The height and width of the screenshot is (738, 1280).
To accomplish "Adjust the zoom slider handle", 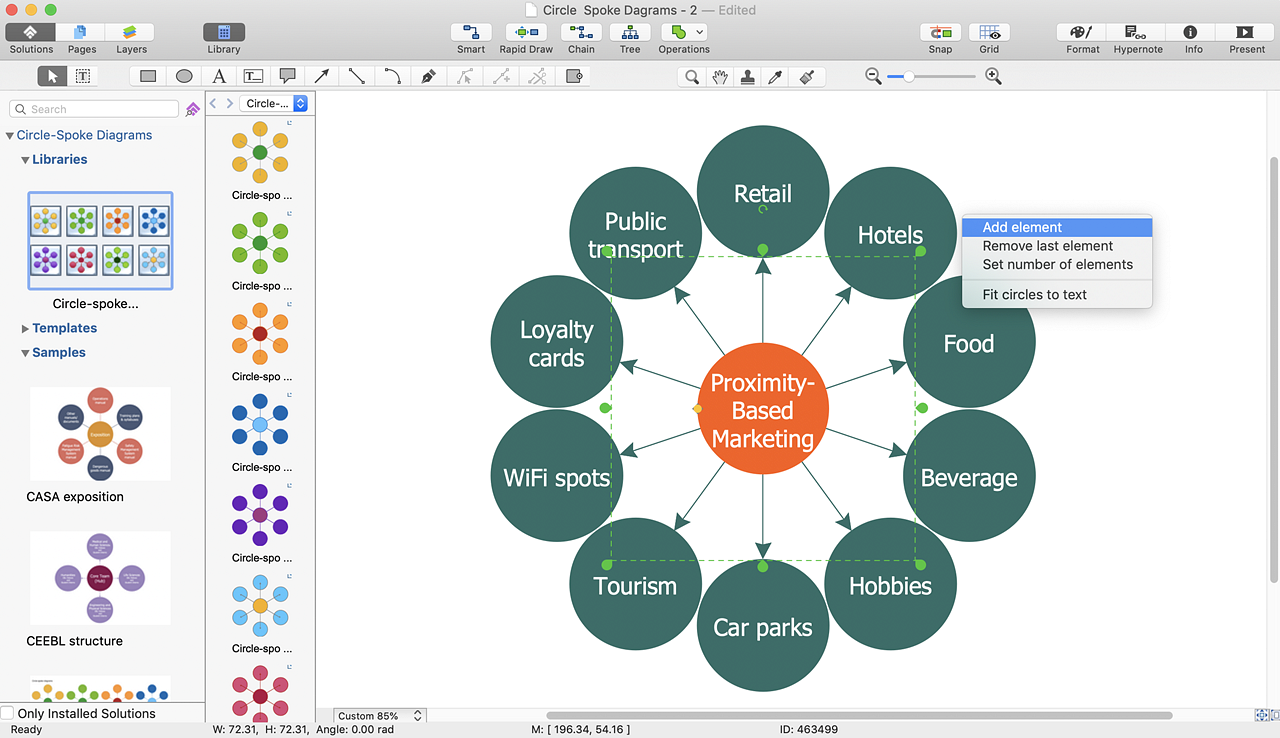I will (908, 76).
